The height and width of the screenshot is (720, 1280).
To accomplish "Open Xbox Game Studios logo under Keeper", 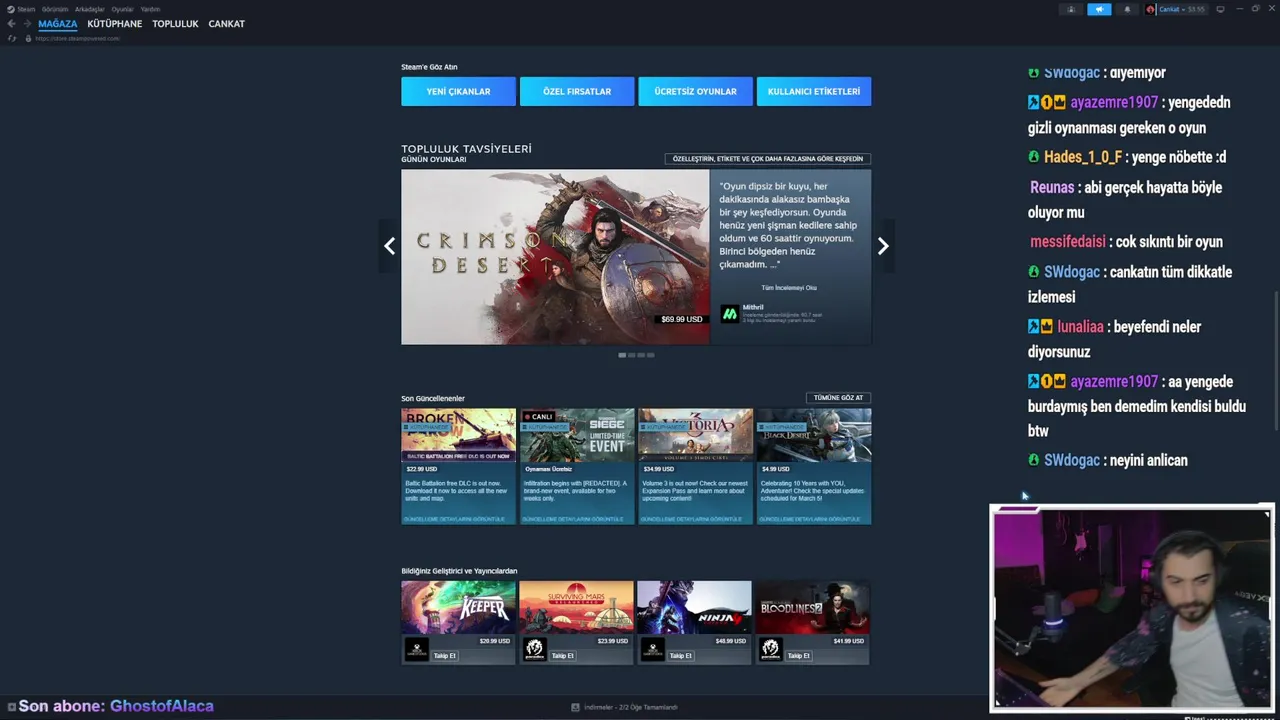I will pos(417,649).
